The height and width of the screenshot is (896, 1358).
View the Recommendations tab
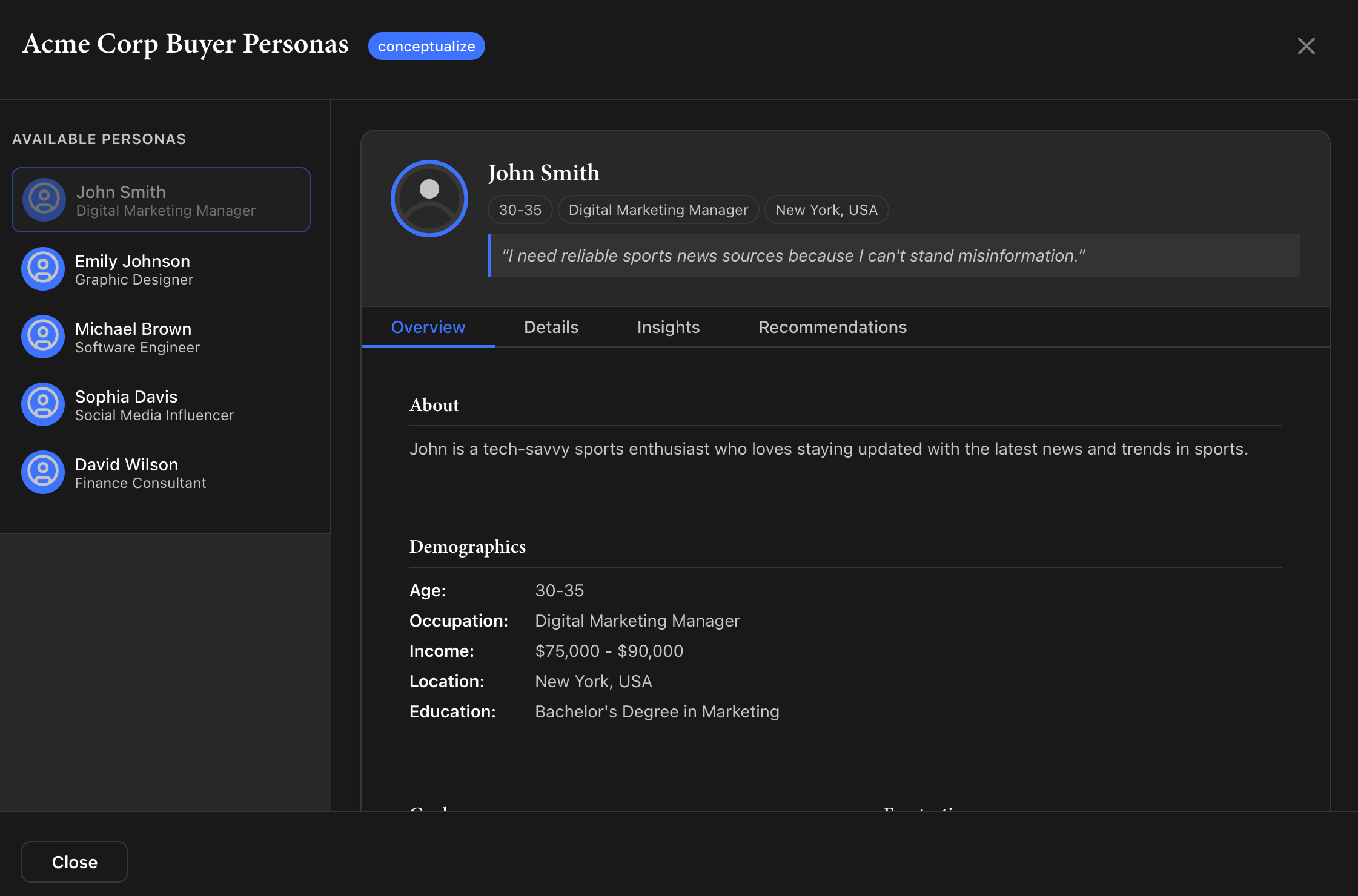tap(832, 327)
